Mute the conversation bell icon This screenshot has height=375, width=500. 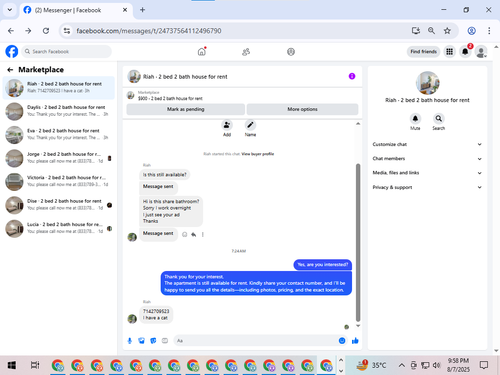[x=415, y=119]
